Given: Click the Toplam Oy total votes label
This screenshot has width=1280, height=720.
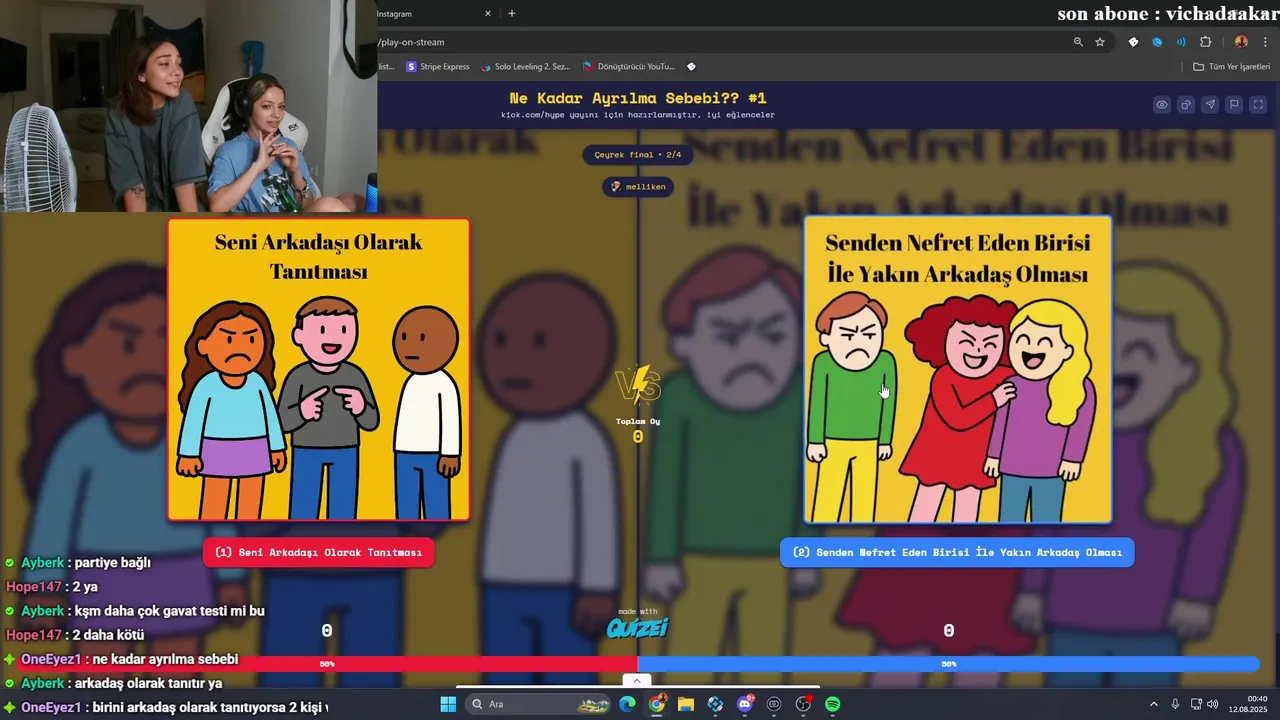Looking at the screenshot, I should (638, 421).
